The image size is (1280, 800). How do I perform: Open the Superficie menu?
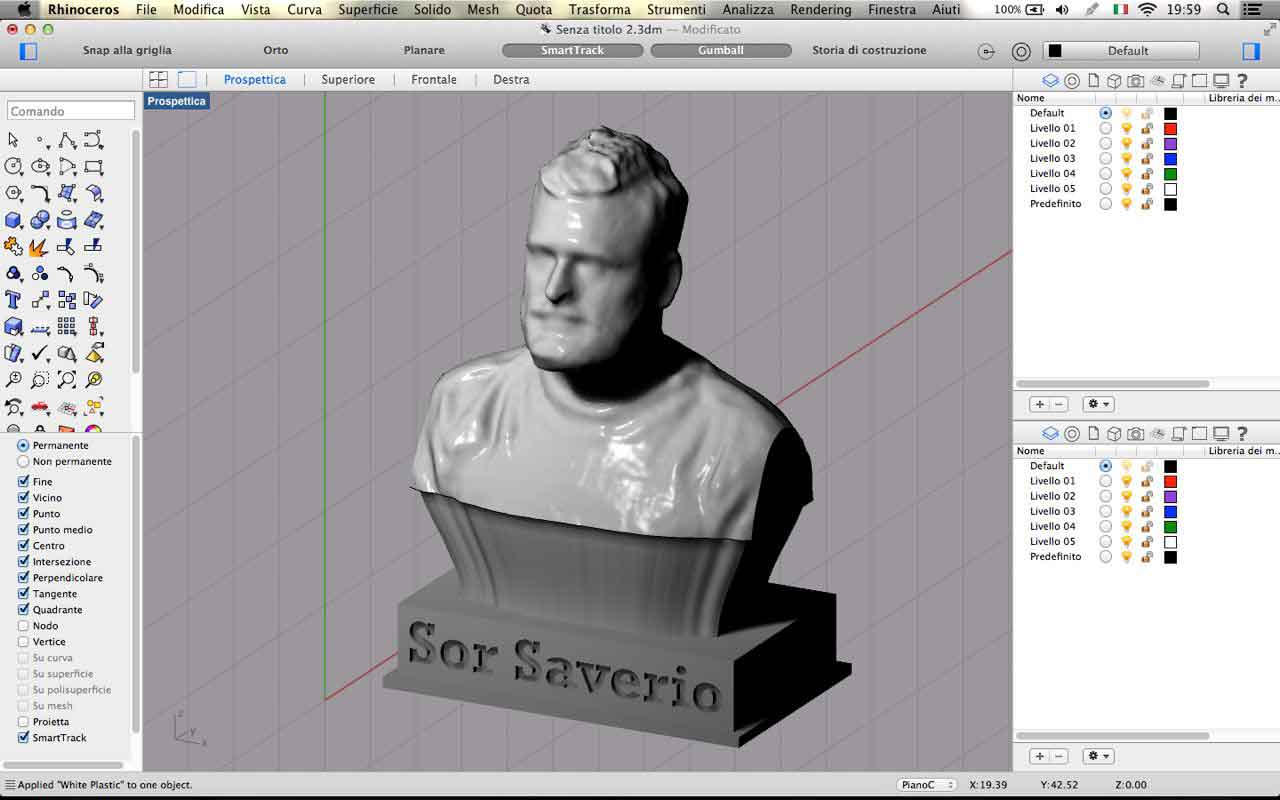coord(368,10)
